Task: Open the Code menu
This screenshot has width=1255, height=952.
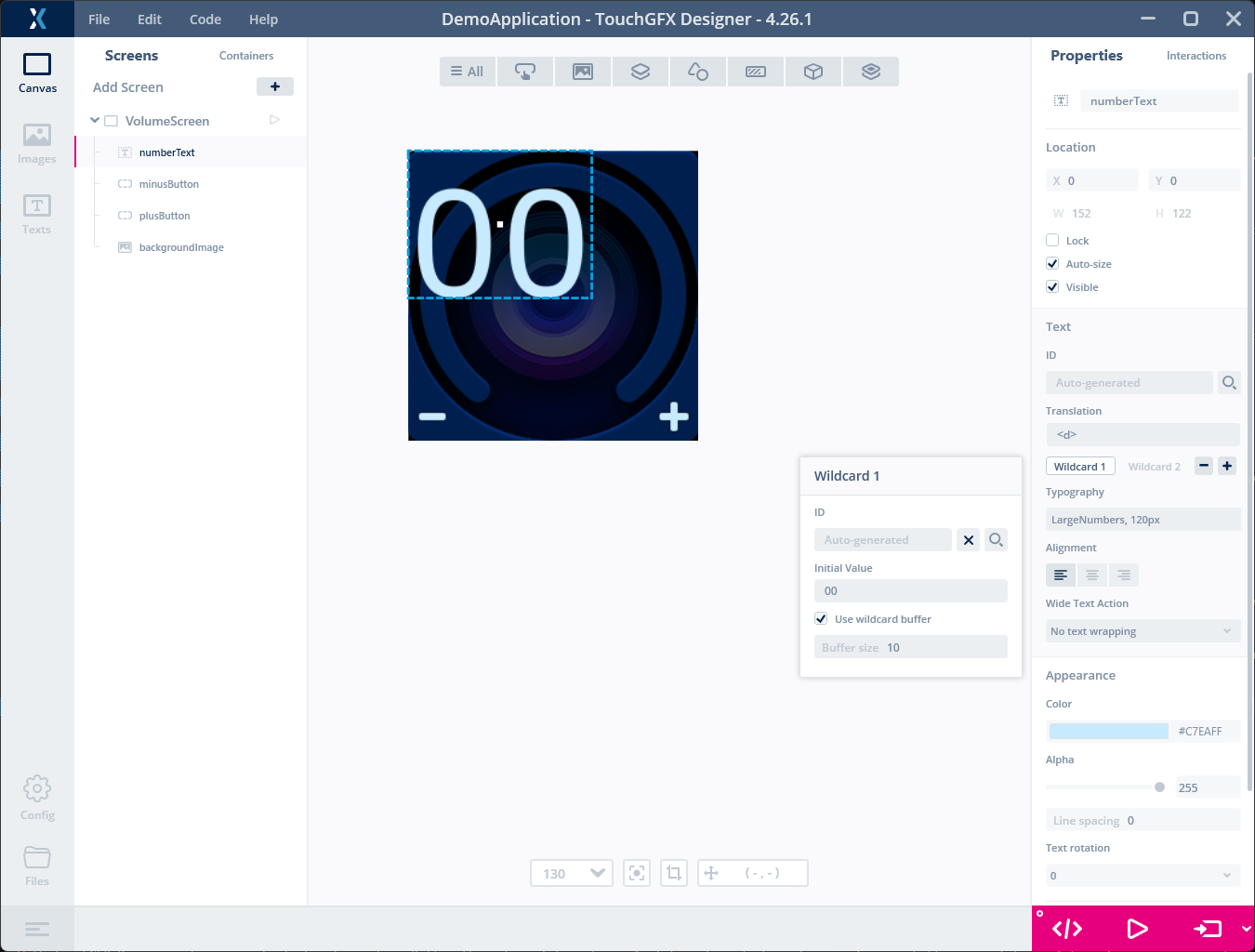Action: (205, 20)
